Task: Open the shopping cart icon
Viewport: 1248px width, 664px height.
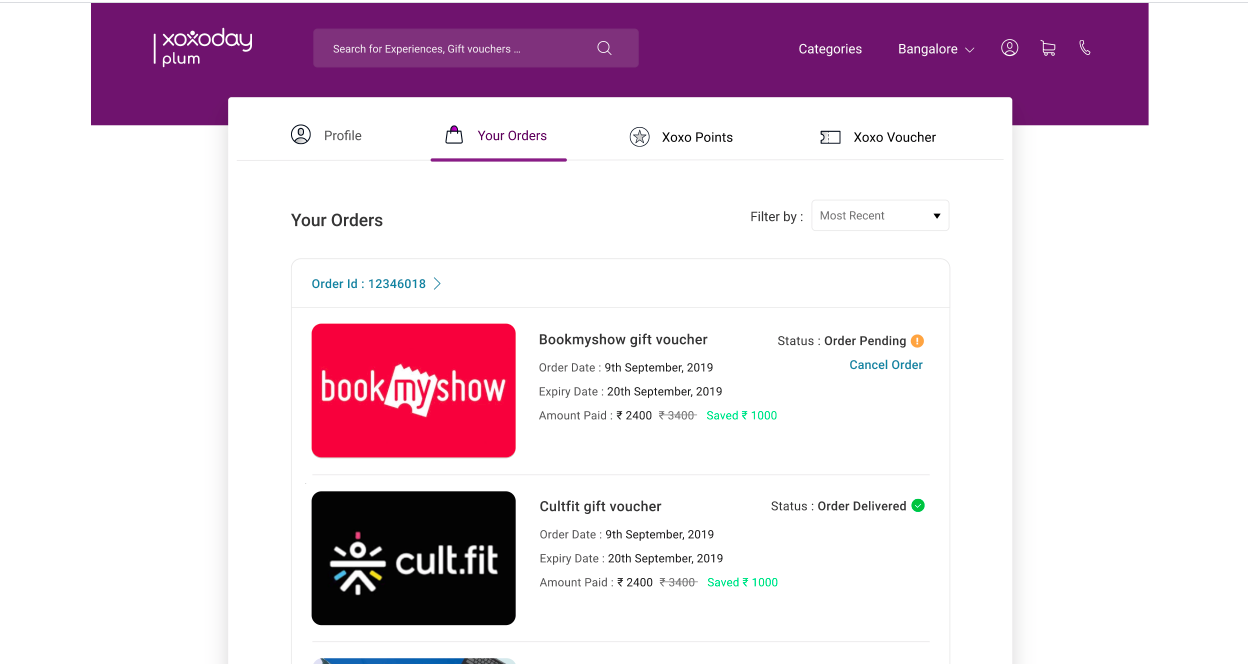Action: (x=1048, y=48)
